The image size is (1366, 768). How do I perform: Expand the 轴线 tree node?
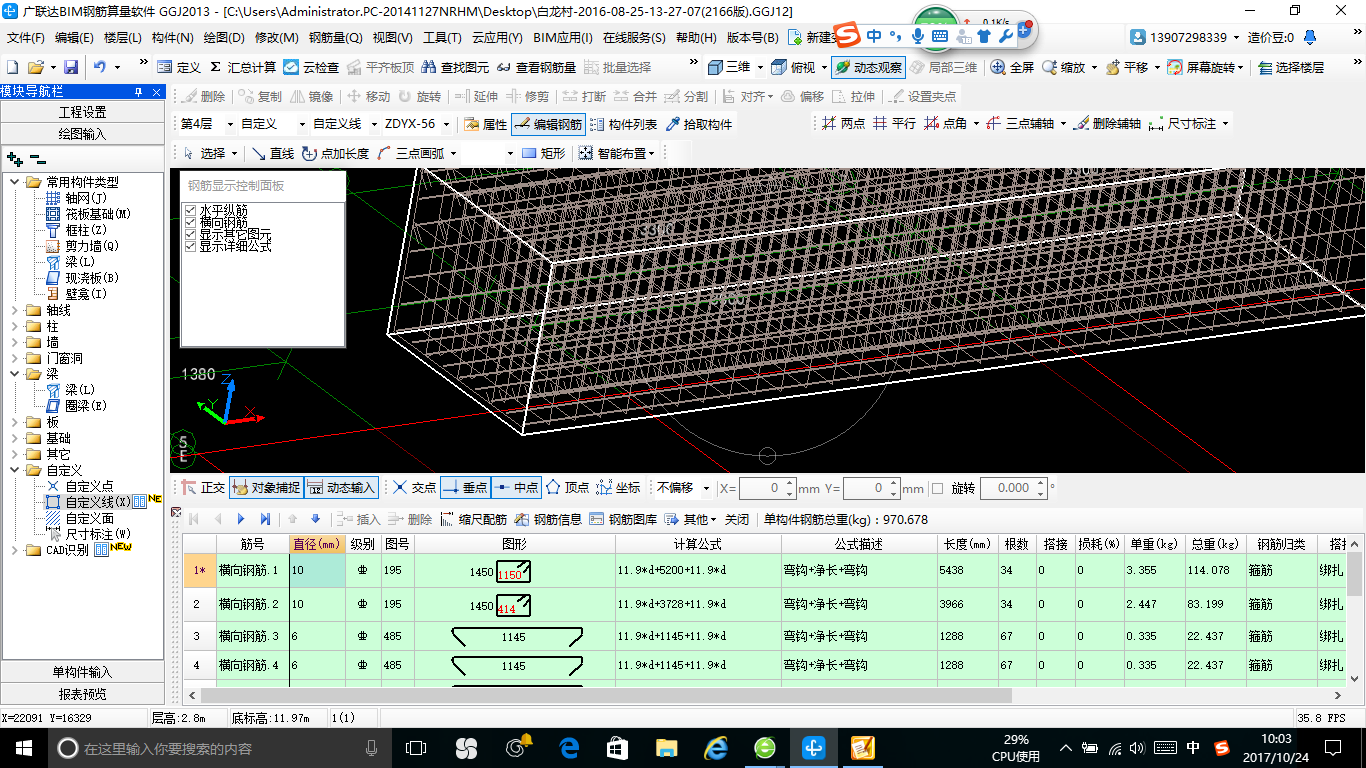15,310
